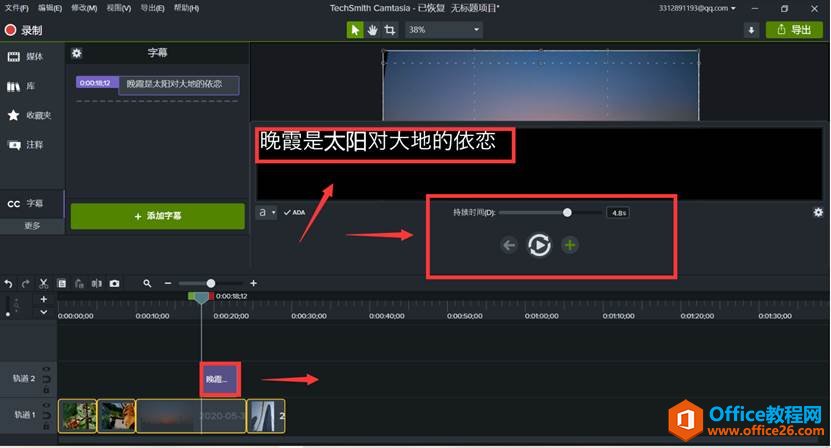Click the split clip icon
Image resolution: width=831 pixels, height=448 pixels.
tap(96, 284)
